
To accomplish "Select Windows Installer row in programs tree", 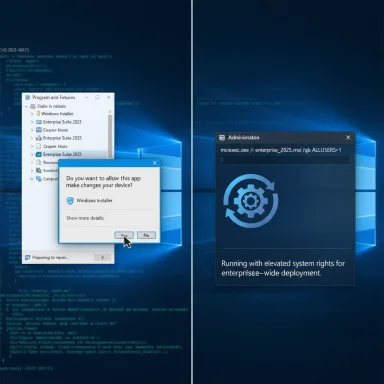I will (x=57, y=114).
